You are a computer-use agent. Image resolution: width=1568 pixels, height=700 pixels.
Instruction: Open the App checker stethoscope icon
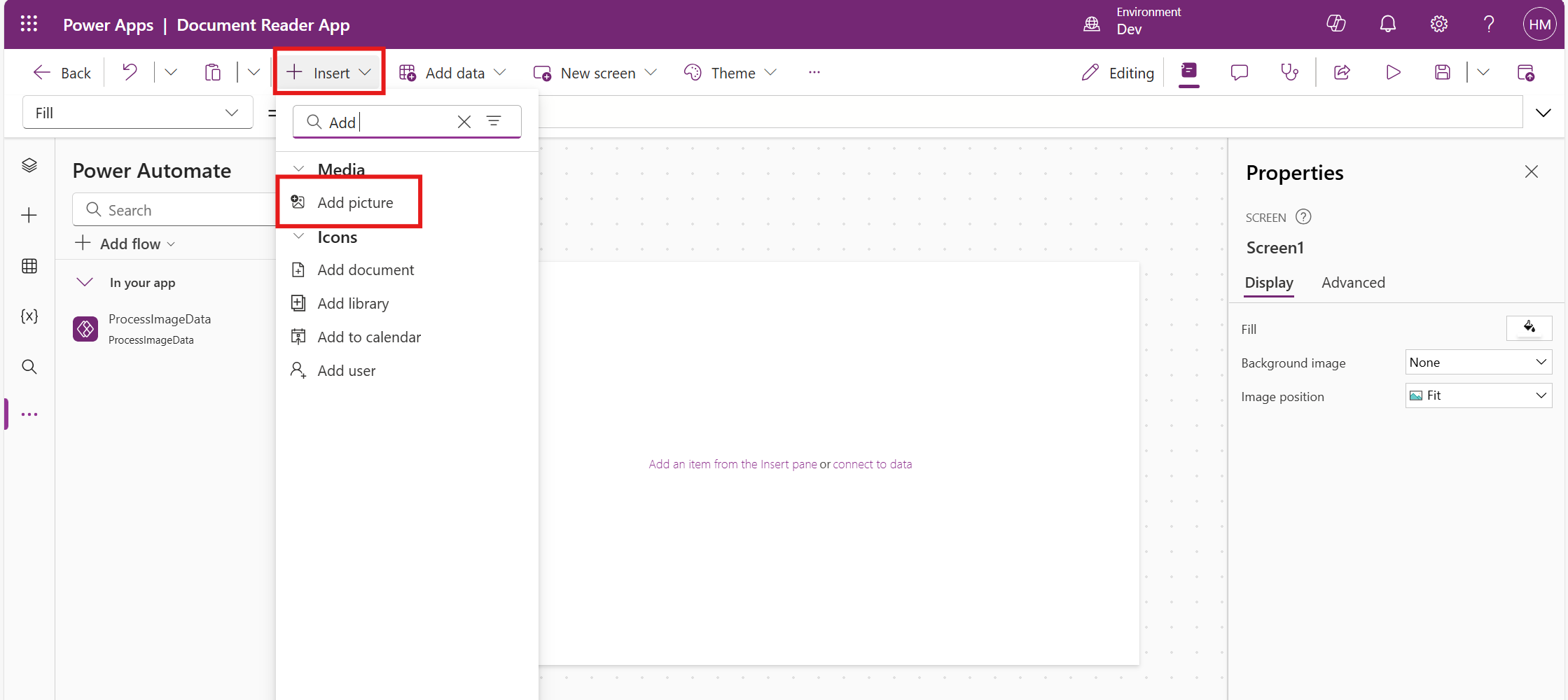point(1289,73)
